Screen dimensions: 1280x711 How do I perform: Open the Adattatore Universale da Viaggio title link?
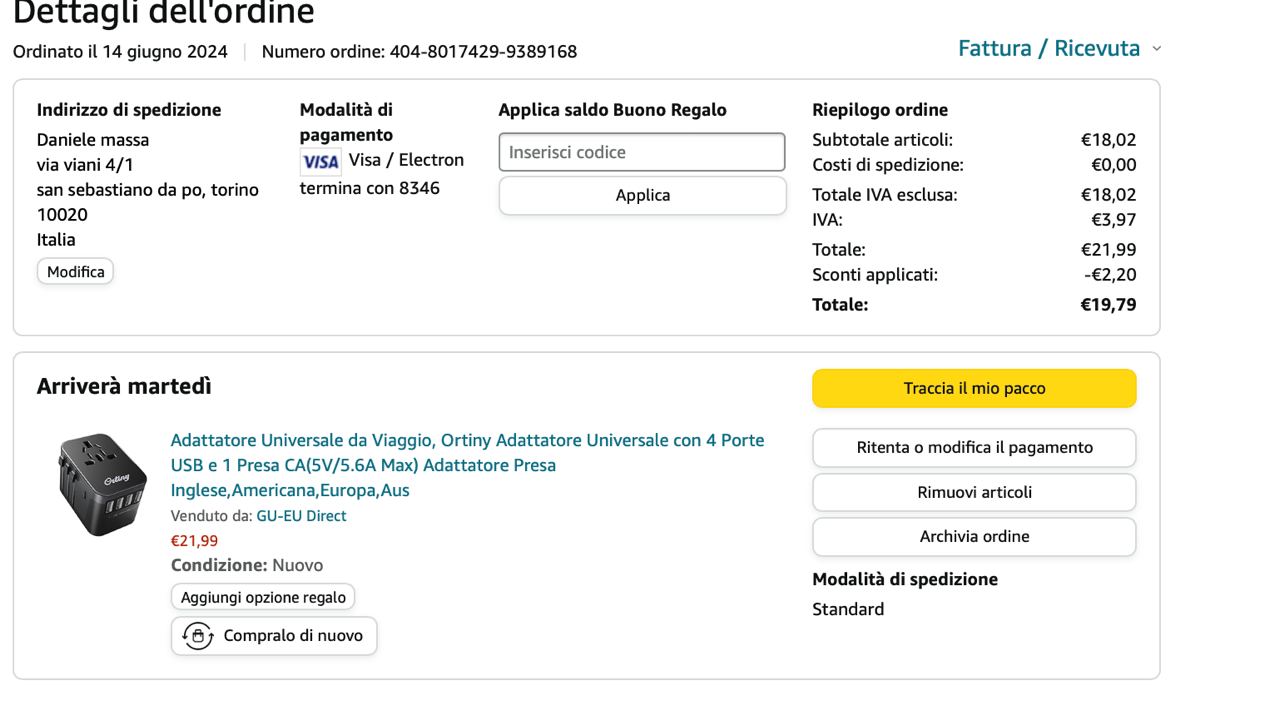(x=467, y=465)
